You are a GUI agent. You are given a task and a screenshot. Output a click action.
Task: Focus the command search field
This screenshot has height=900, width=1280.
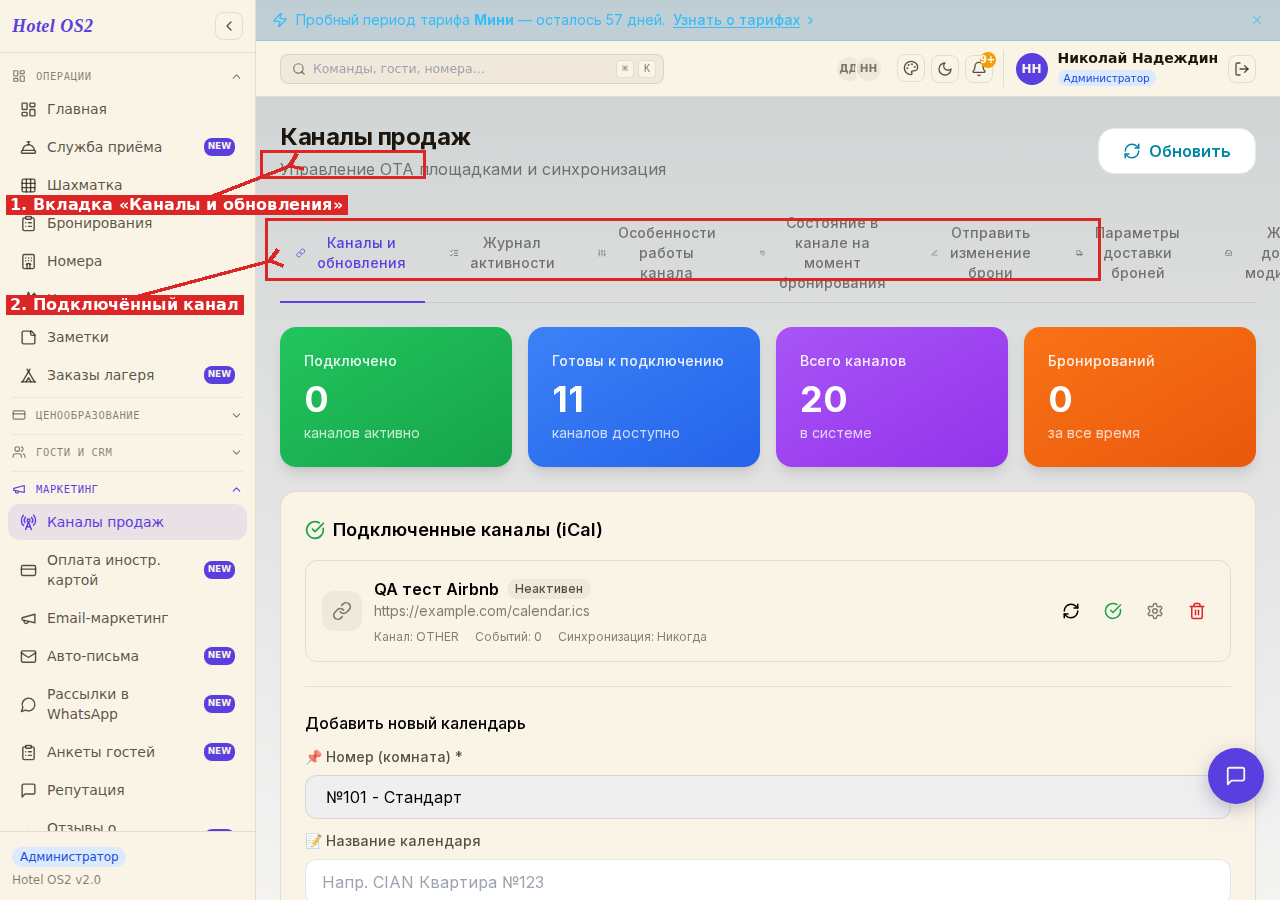(x=472, y=69)
